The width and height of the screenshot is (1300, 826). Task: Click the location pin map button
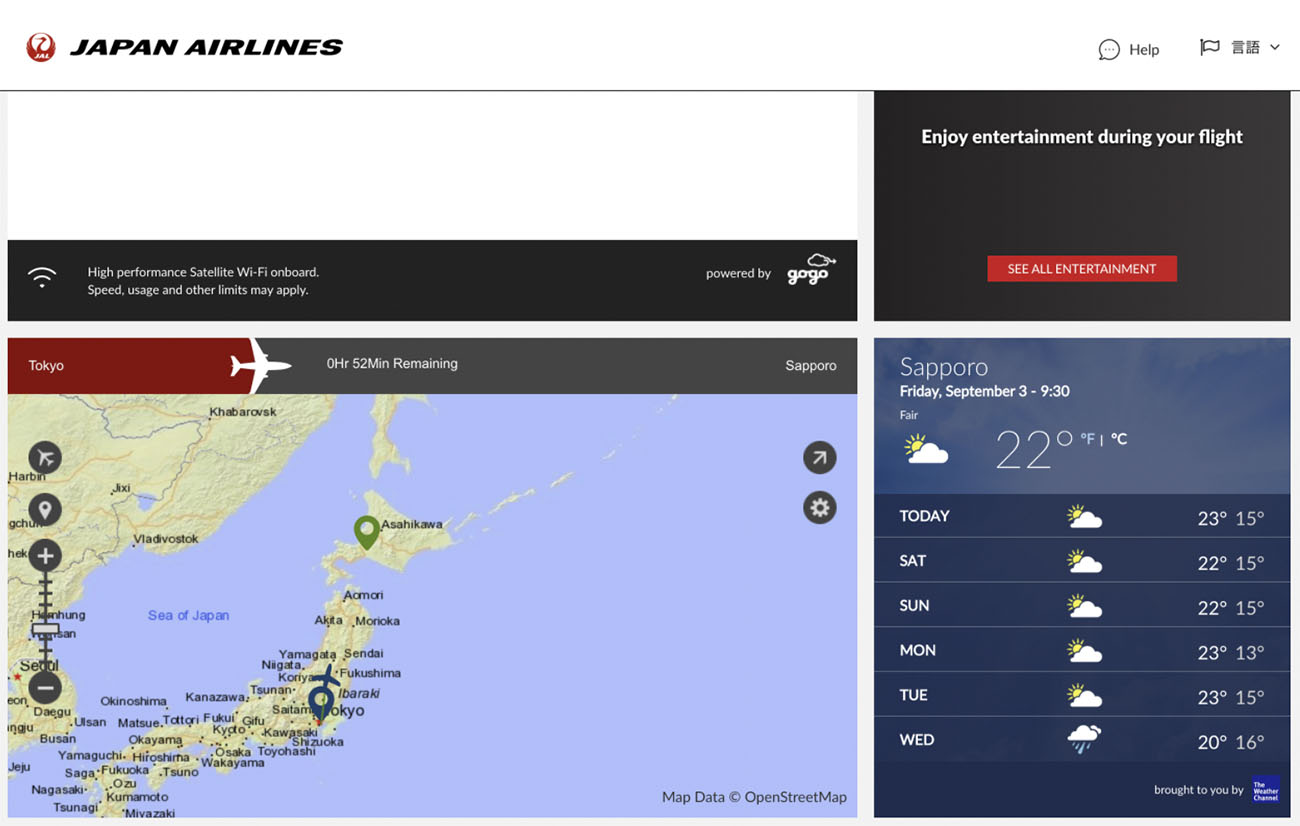[45, 509]
